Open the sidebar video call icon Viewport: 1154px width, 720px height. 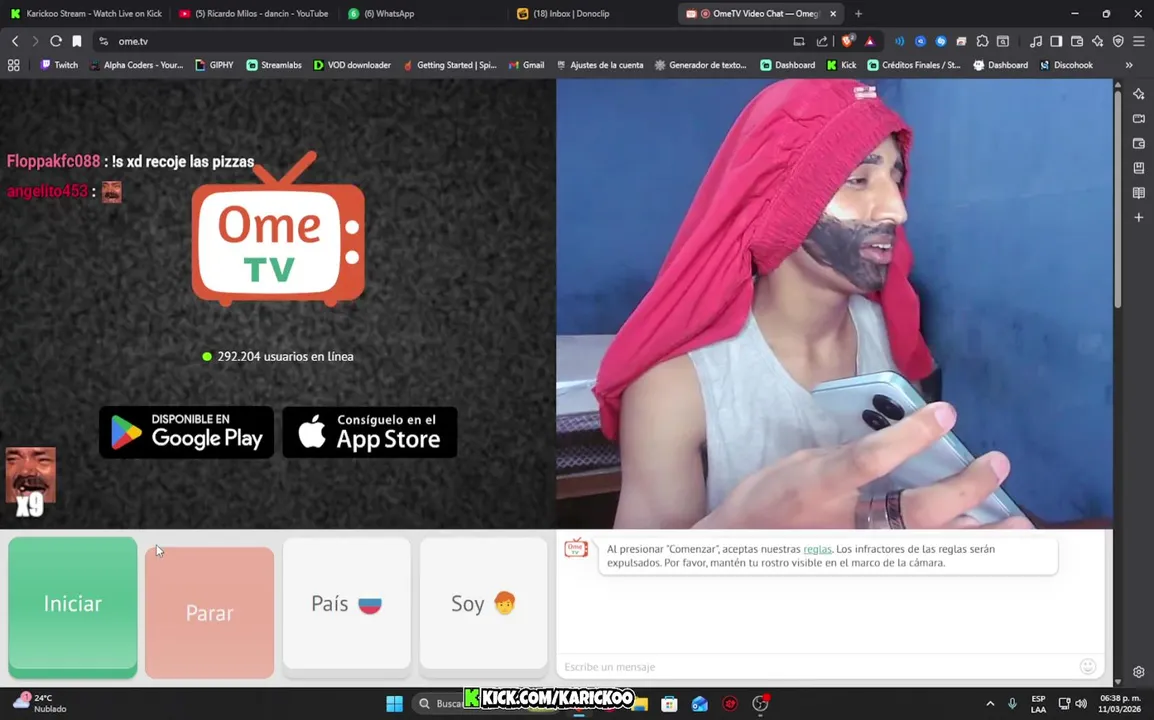click(1139, 119)
